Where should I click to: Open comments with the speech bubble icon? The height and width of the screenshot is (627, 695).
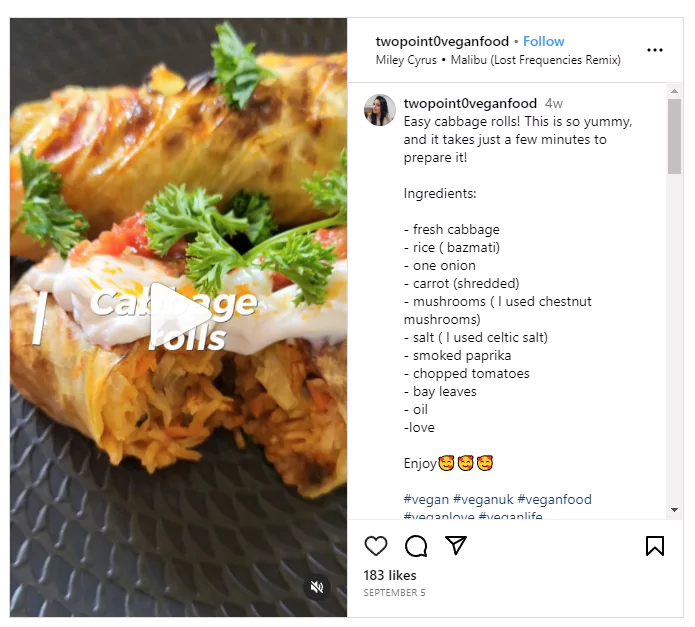point(416,546)
